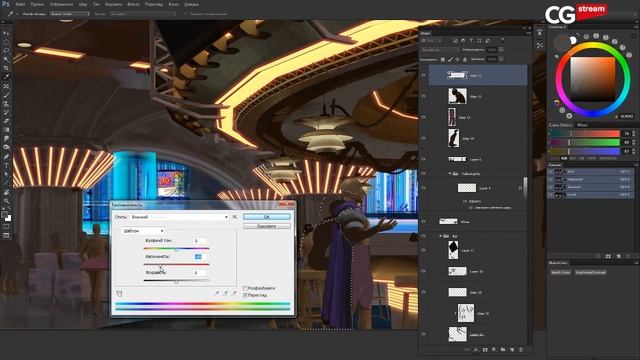Open the Filter menu
This screenshot has height=360, width=640.
(x=133, y=4)
